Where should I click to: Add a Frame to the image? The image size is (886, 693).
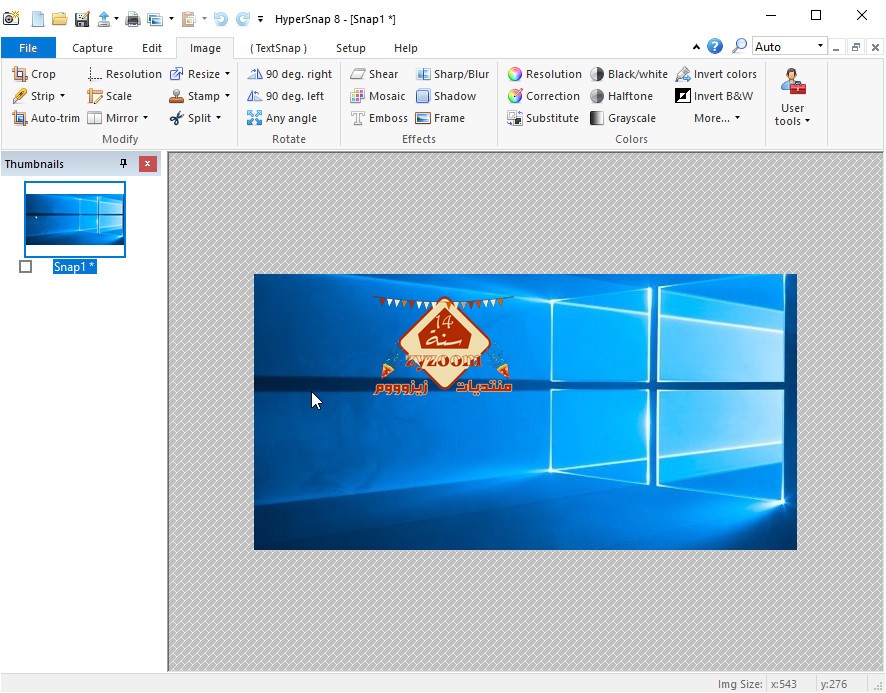tap(440, 118)
